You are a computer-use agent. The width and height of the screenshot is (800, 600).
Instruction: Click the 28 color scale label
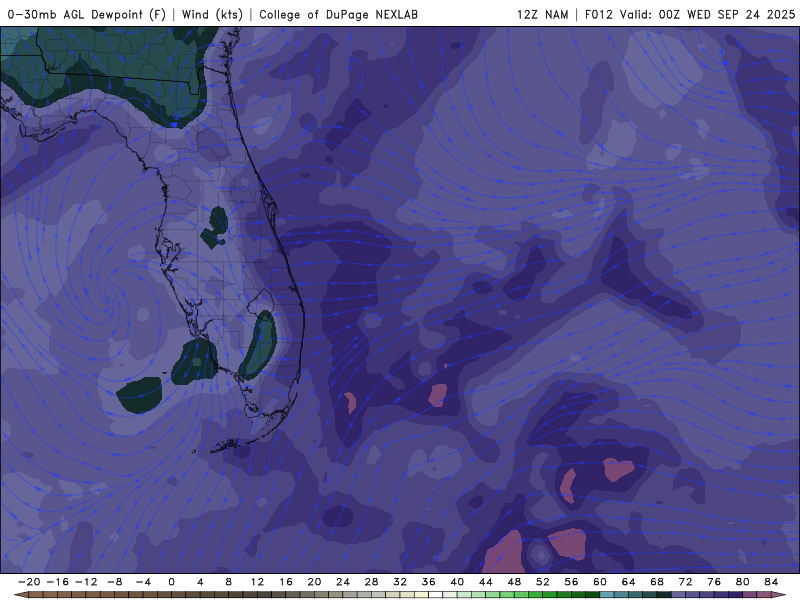coord(371,582)
